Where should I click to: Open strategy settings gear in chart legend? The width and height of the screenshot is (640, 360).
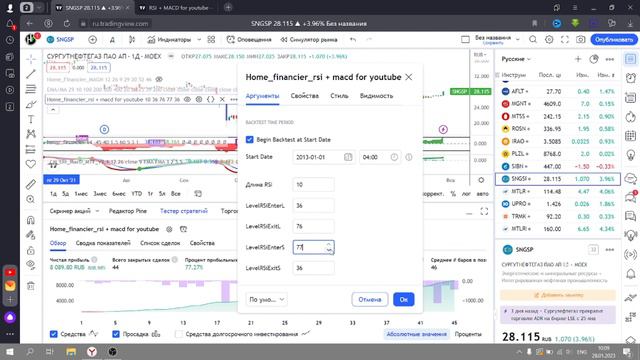199,99
